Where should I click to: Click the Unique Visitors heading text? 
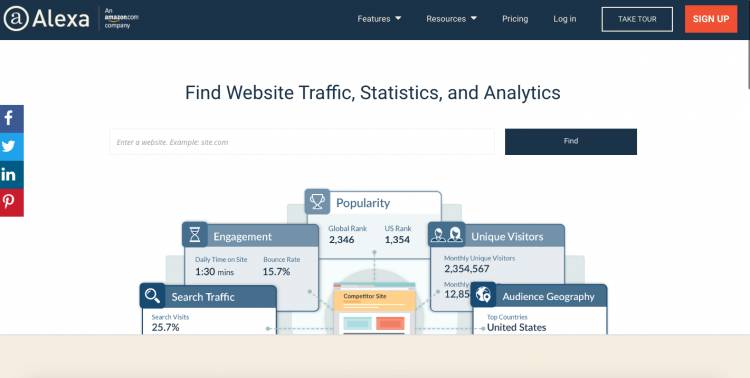tap(507, 236)
